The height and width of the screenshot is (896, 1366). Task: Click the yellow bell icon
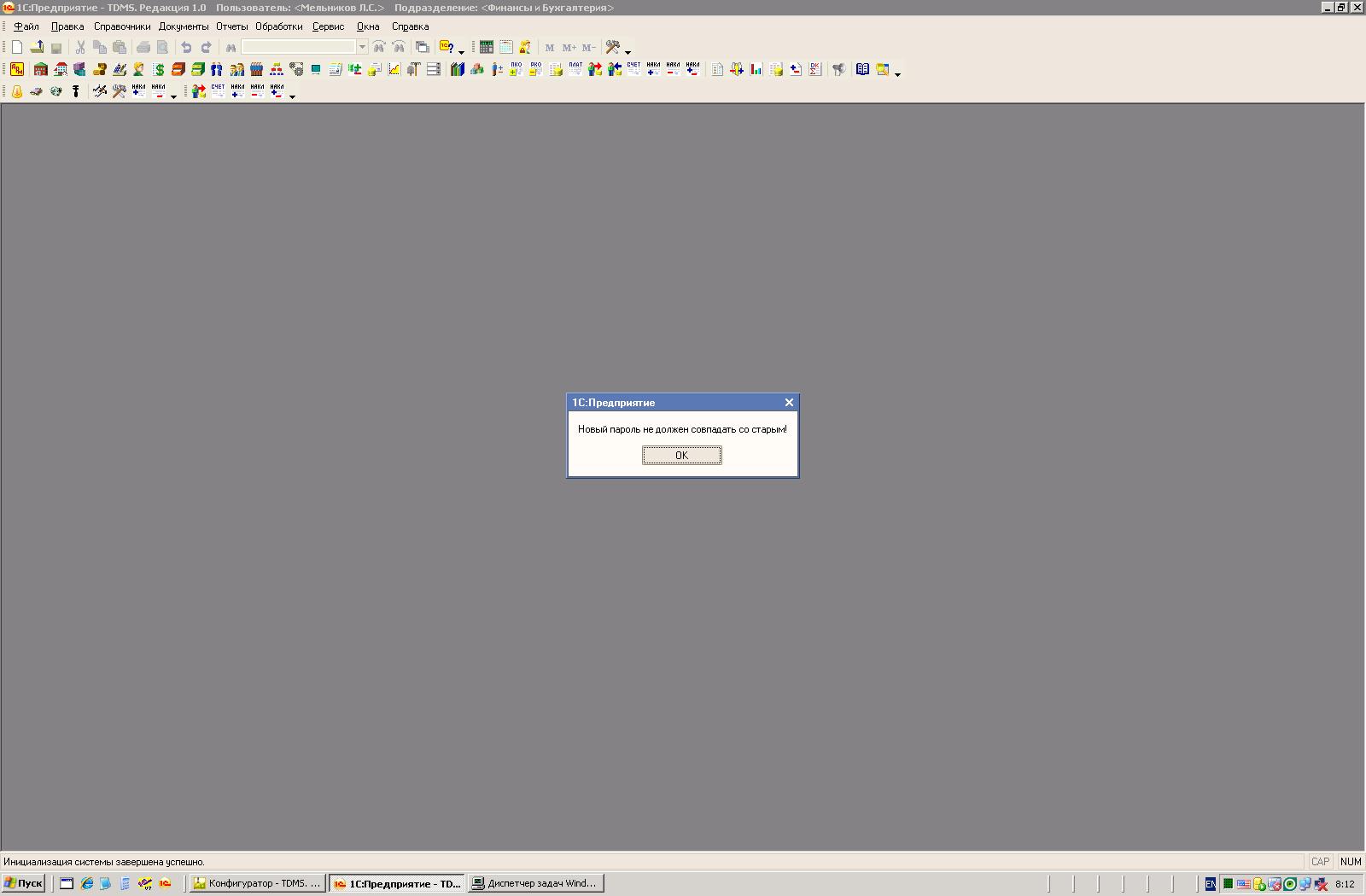click(17, 91)
